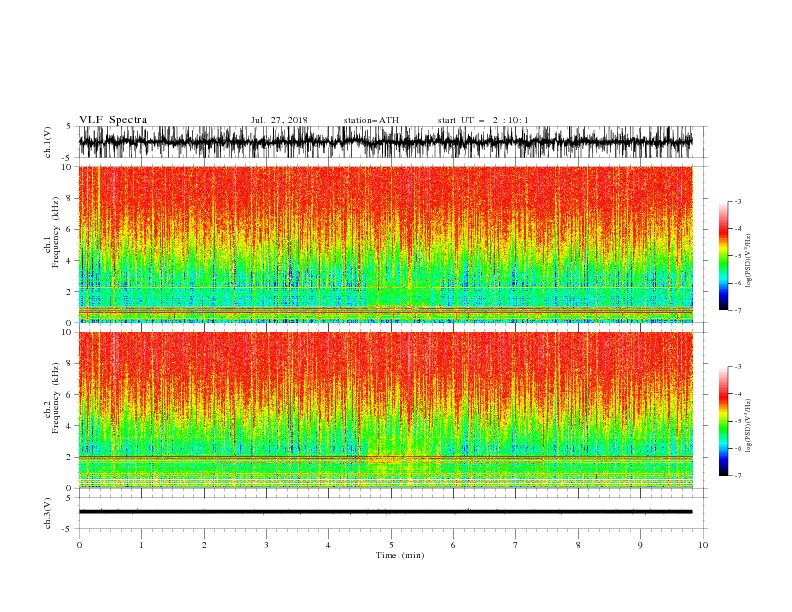Click the "Time (min)" axis title
The image size is (792, 612).
pyautogui.click(x=400, y=555)
